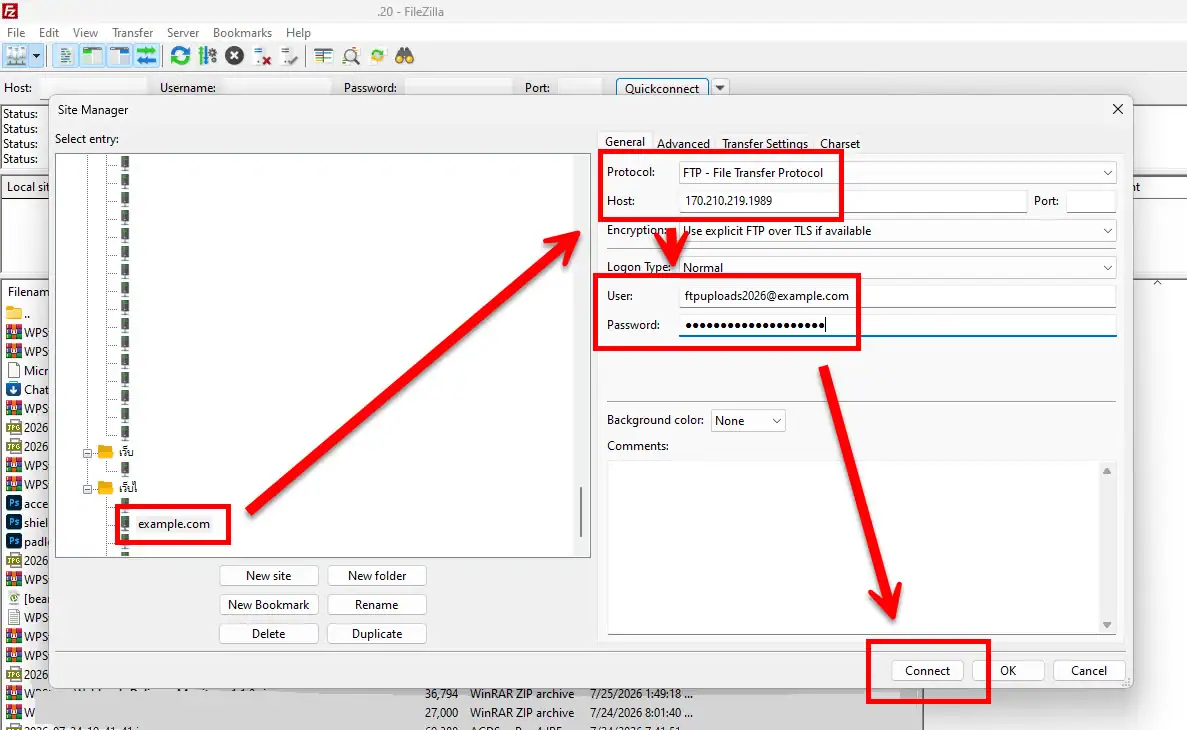Click the Cancel current operation icon
Viewport: 1187px width, 730px height.
(x=235, y=56)
